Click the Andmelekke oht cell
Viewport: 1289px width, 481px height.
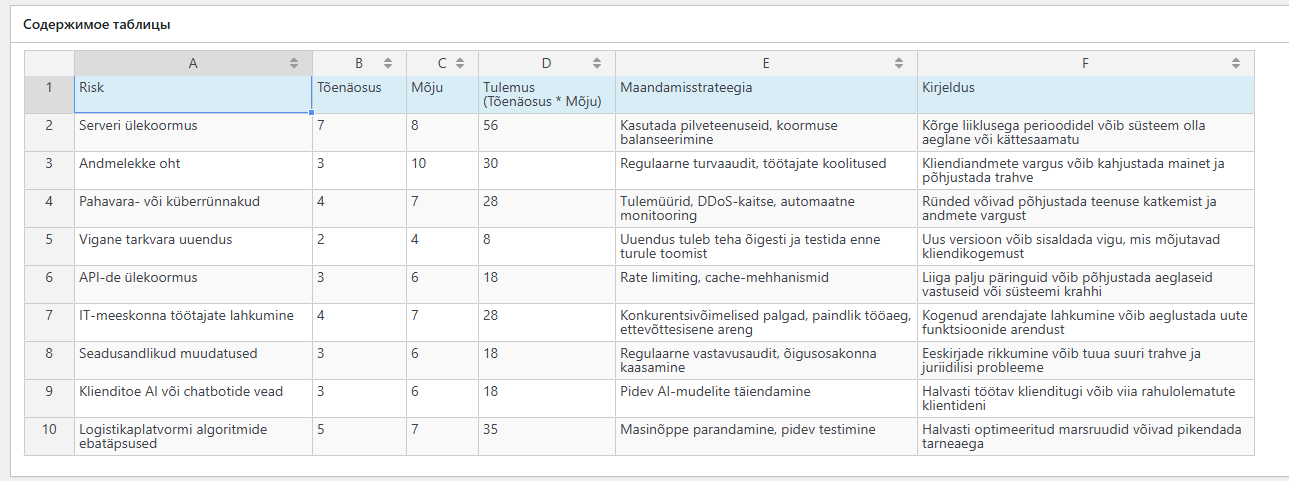(x=193, y=171)
